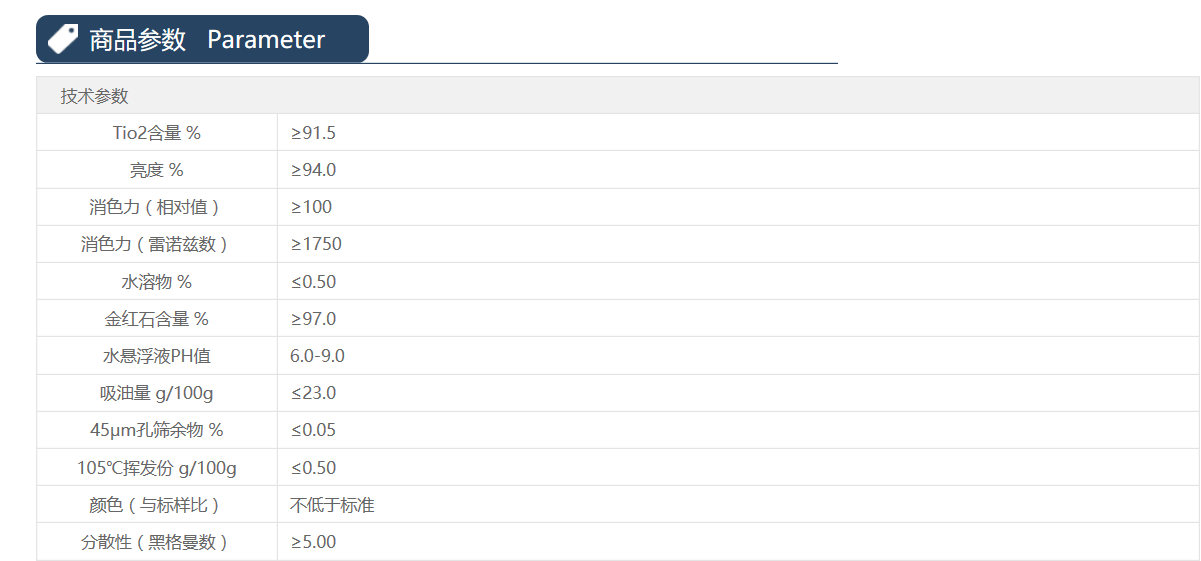Select the ≥100 value cell
The height and width of the screenshot is (561, 1201).
click(311, 207)
